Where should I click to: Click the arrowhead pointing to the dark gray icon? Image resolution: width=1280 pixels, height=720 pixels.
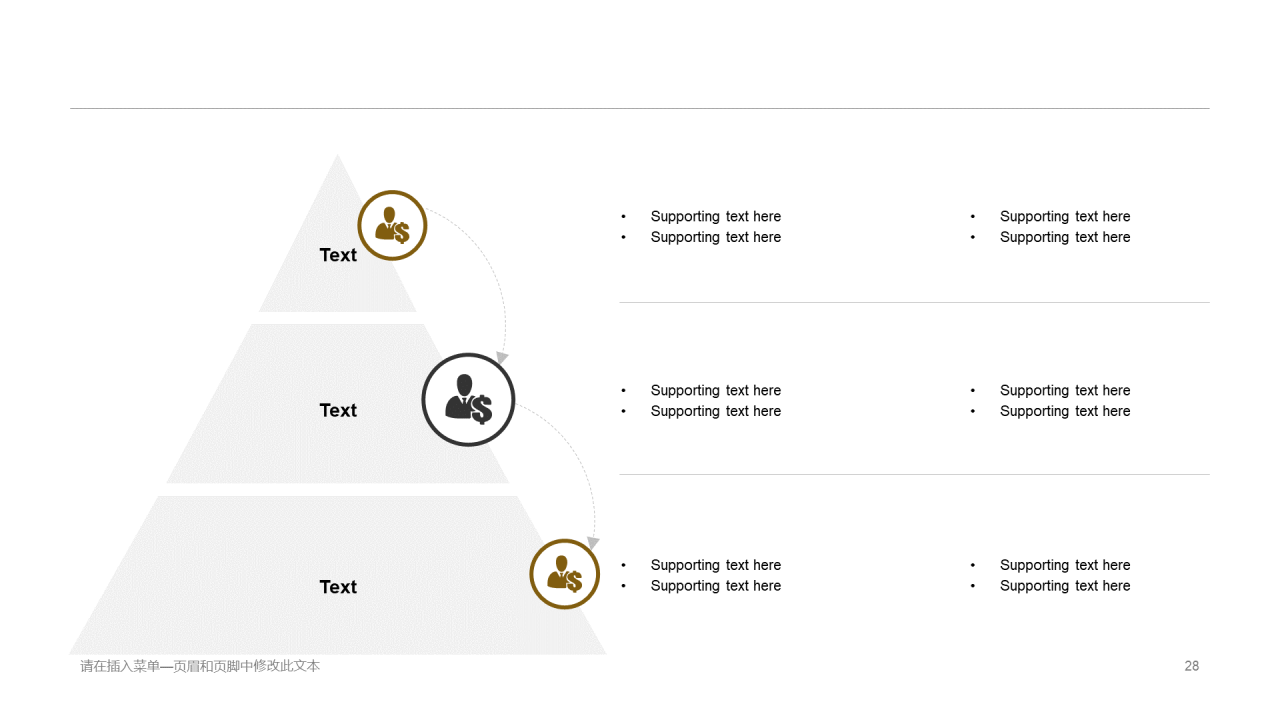(x=502, y=357)
